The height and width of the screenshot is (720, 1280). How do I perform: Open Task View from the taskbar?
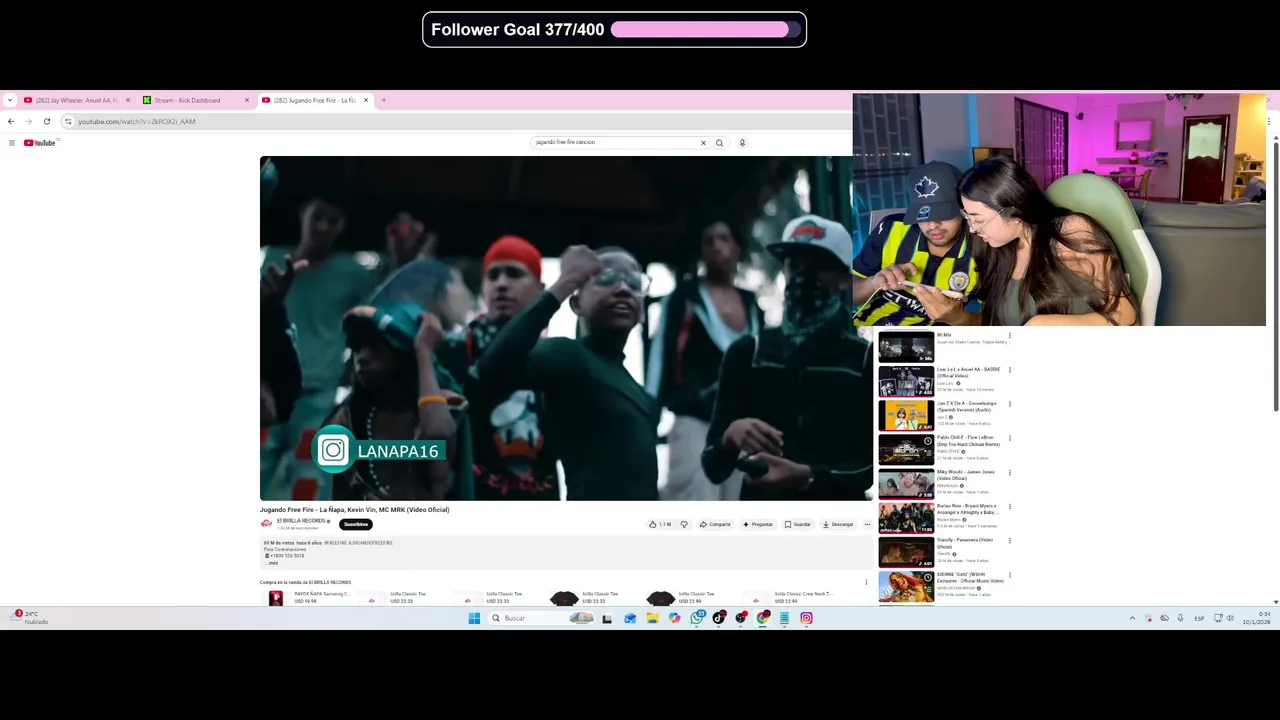[607, 618]
